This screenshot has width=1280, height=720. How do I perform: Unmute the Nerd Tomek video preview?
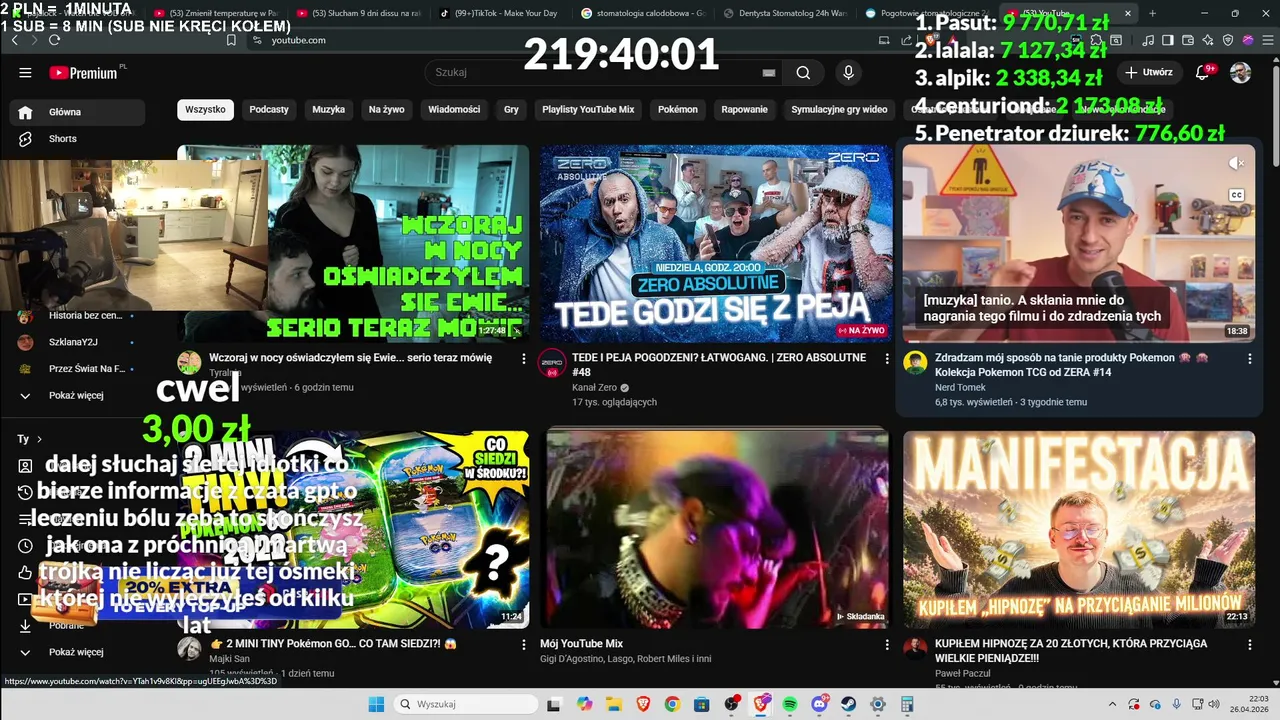click(x=1237, y=163)
